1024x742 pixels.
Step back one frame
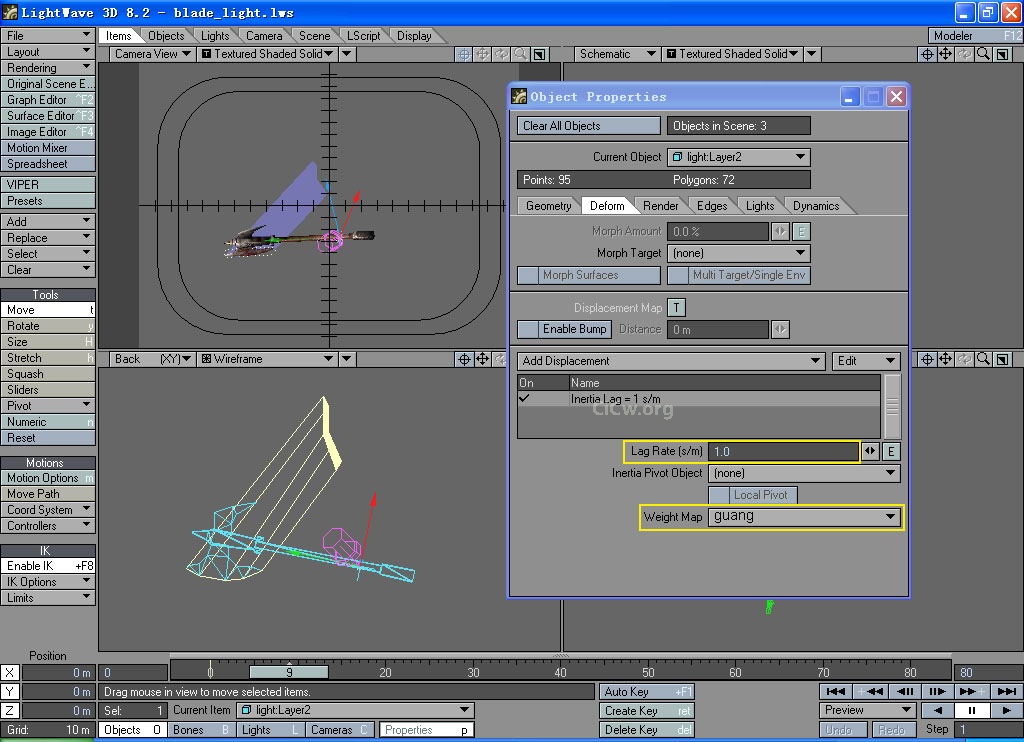point(904,691)
